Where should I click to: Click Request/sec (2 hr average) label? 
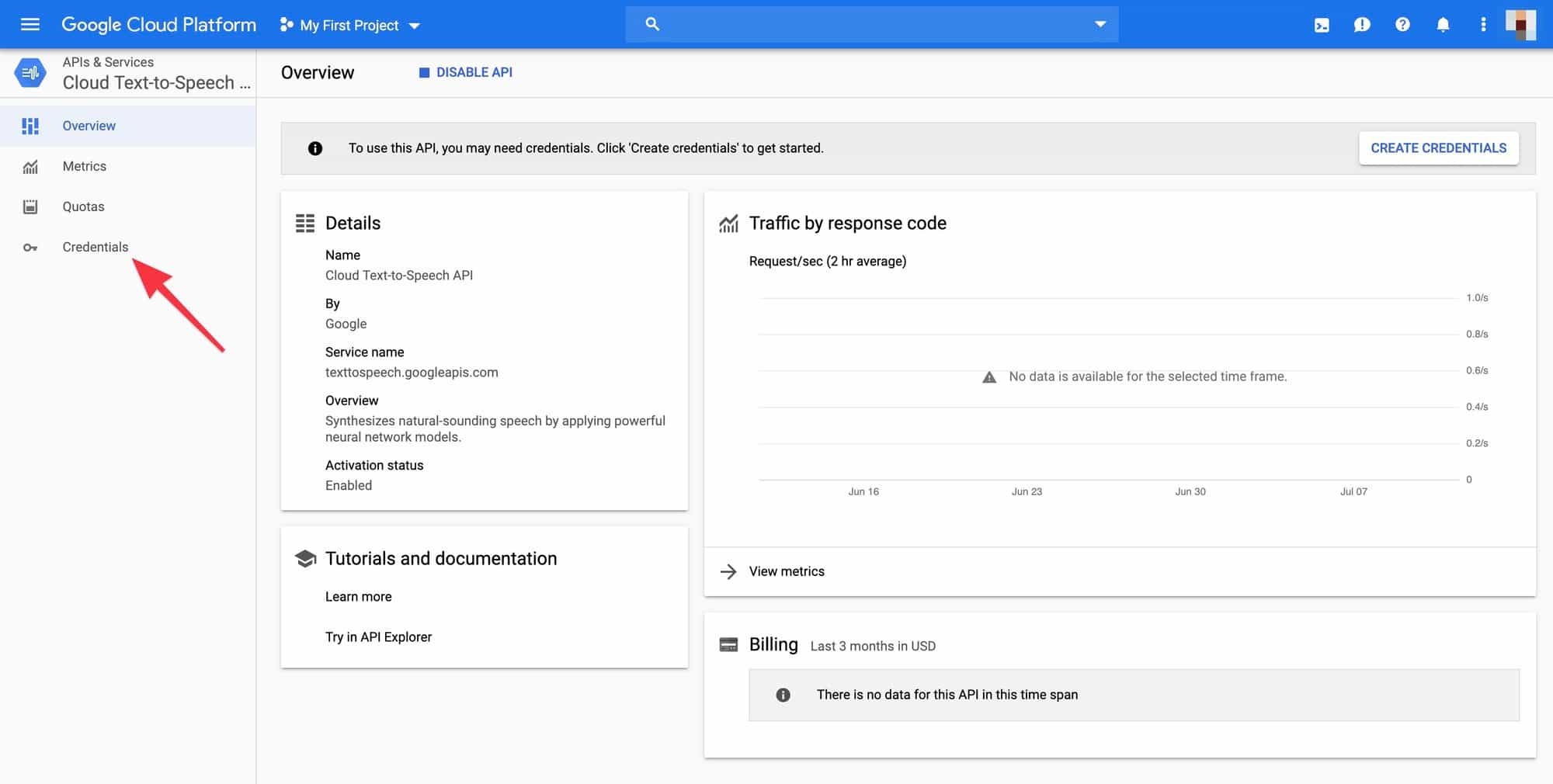tap(828, 262)
